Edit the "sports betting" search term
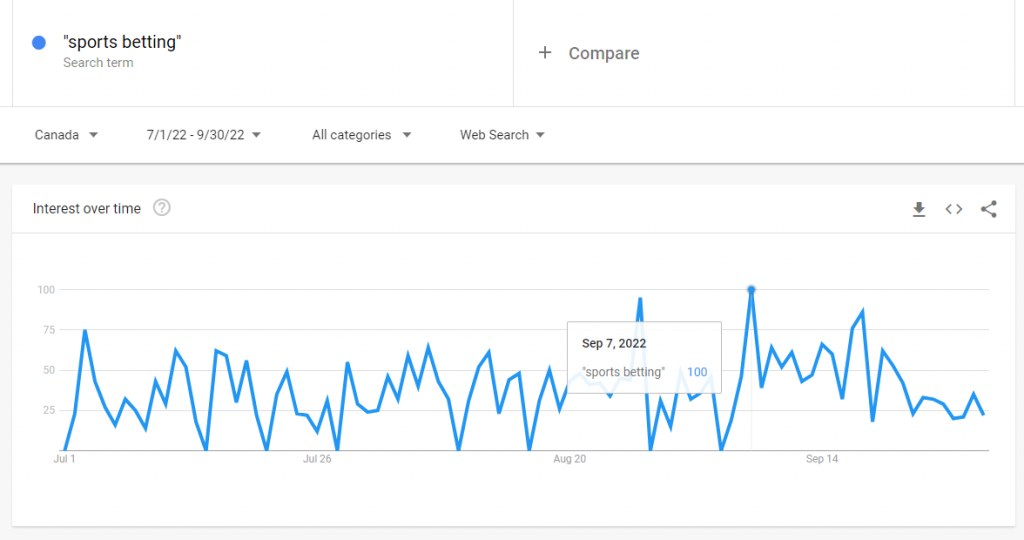The width and height of the screenshot is (1024, 540). 122,42
